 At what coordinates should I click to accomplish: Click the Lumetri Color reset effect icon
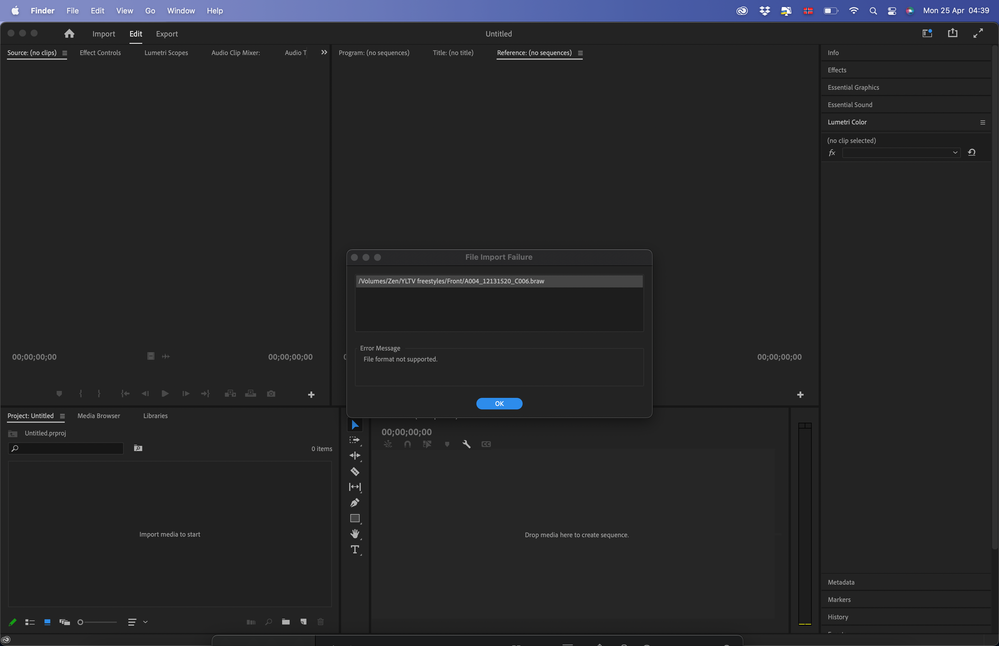[972, 152]
